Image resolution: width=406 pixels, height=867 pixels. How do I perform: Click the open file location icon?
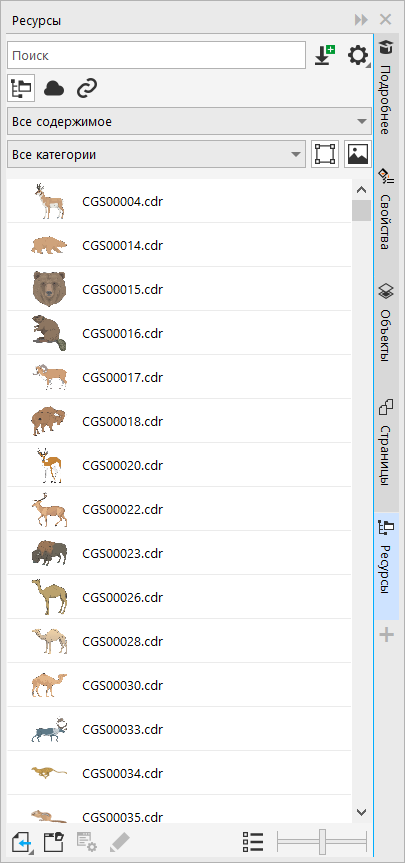click(54, 843)
